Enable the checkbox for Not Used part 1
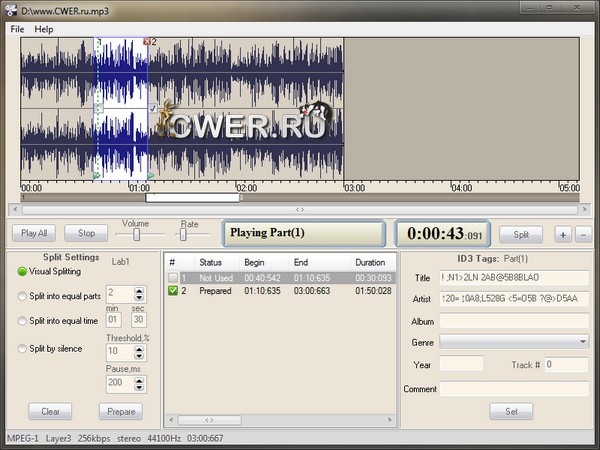This screenshot has height=450, width=600. 173,277
